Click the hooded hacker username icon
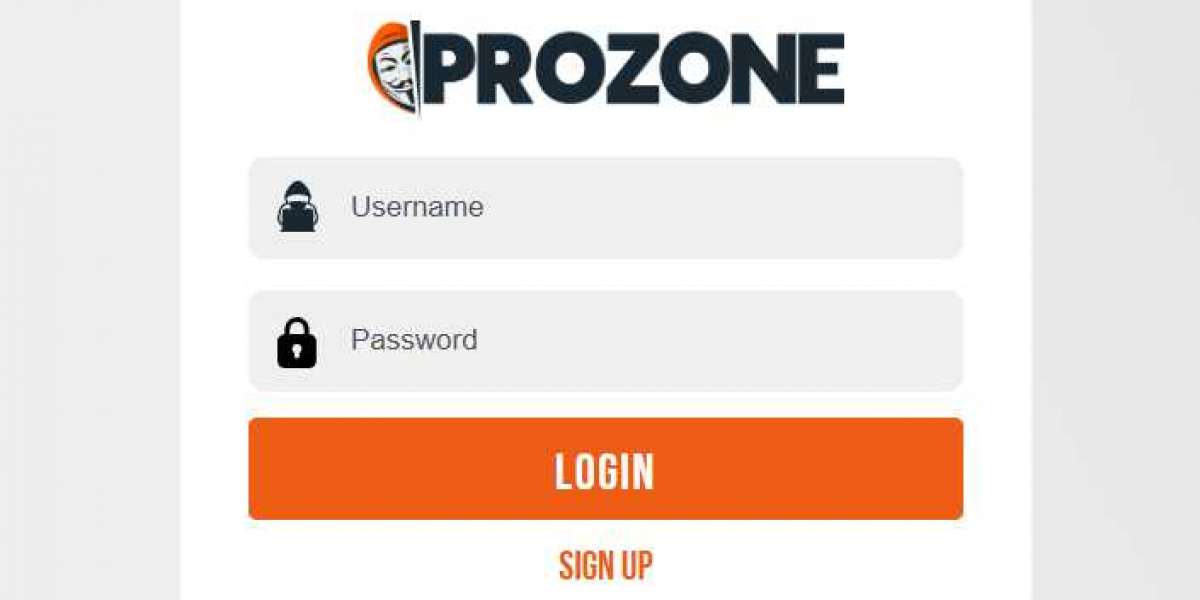Viewport: 1200px width, 600px height. 297,207
